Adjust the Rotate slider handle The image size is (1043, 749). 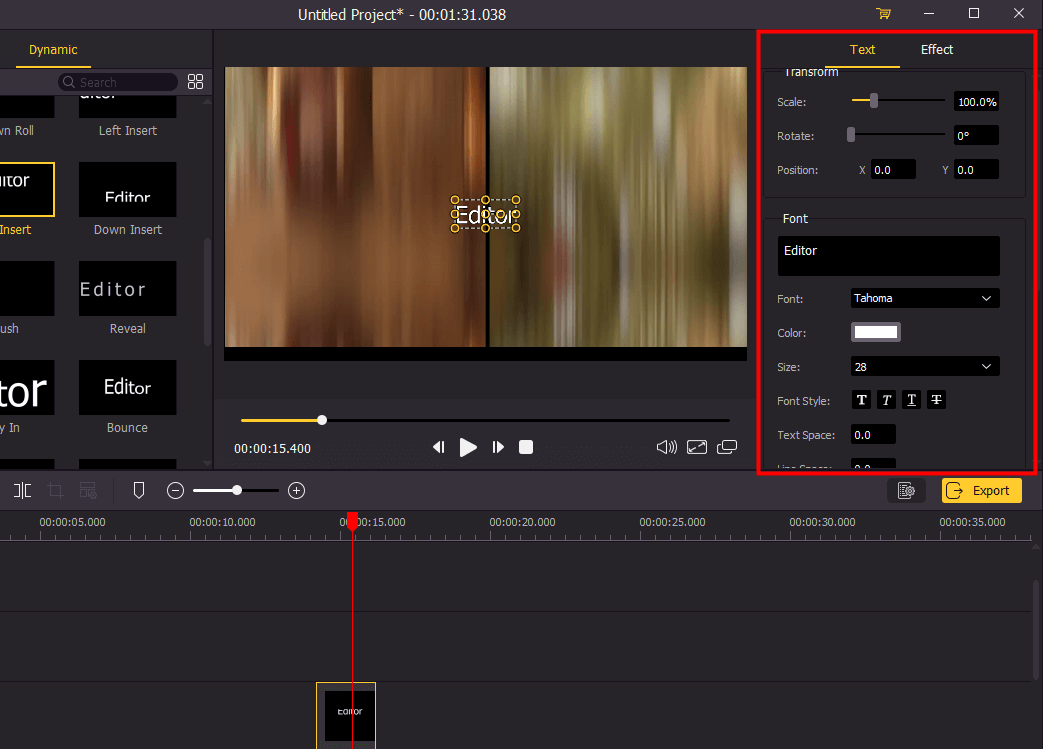[x=851, y=134]
